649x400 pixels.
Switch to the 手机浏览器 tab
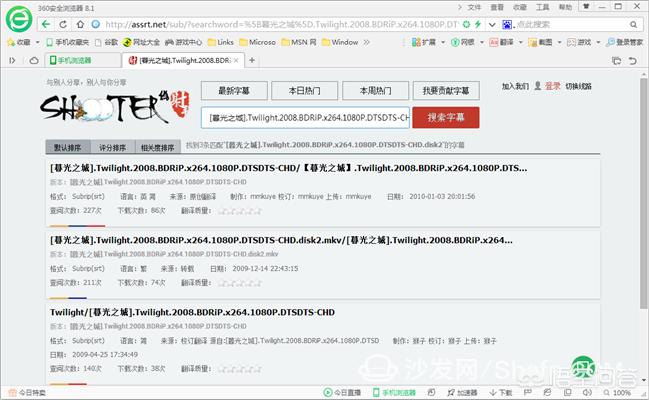(x=83, y=60)
